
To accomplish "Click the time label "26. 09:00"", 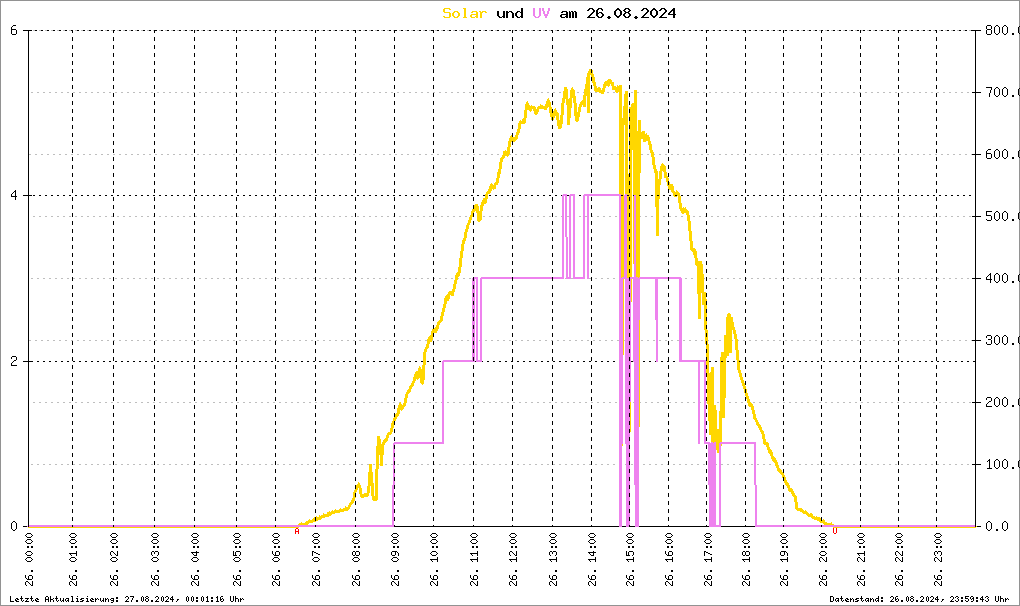I will 396,559.
